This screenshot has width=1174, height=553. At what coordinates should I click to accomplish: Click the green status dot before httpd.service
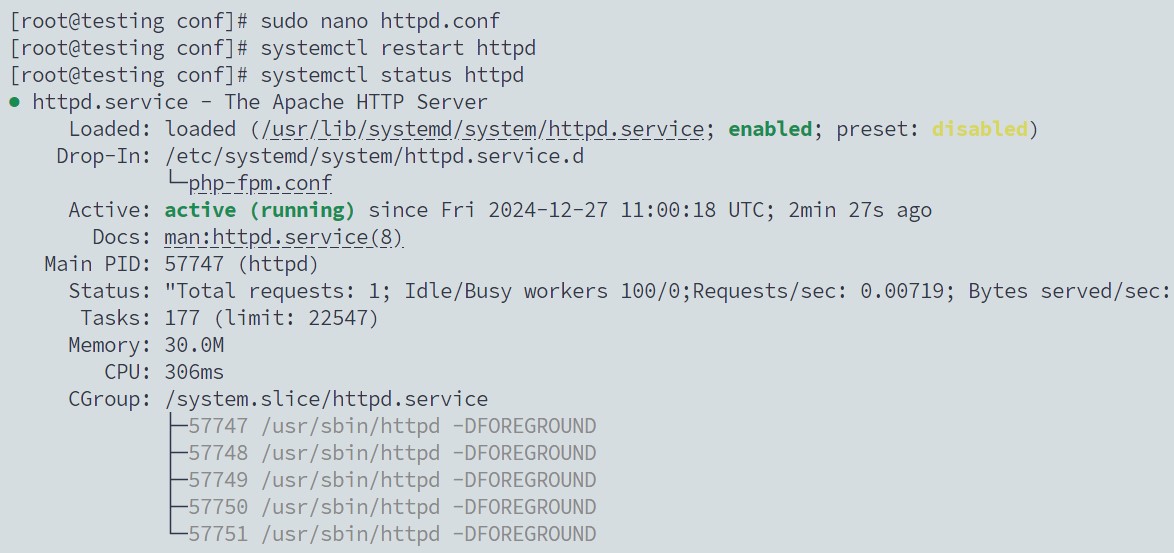tap(14, 102)
